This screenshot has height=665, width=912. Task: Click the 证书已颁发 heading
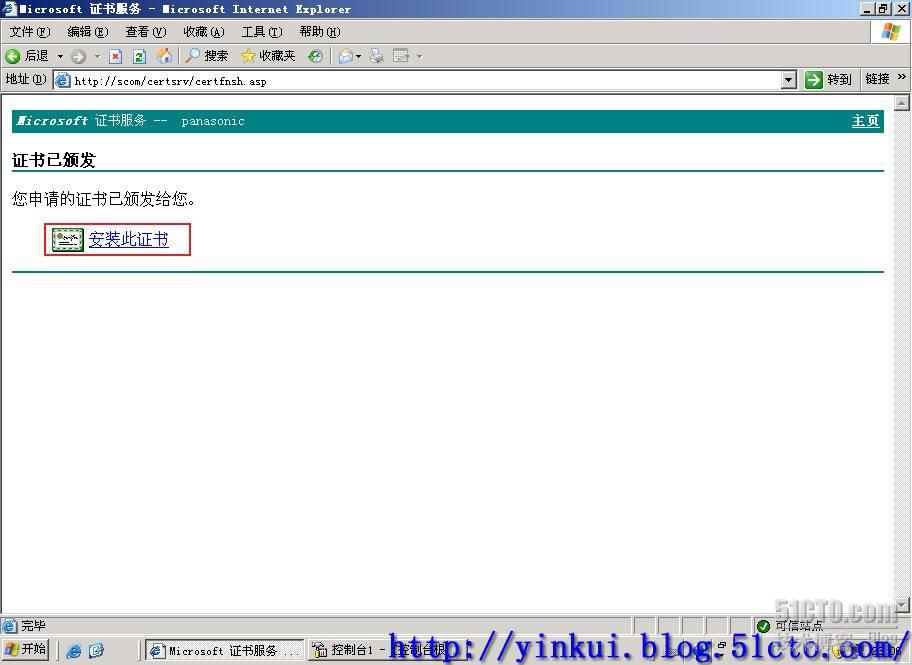54,160
